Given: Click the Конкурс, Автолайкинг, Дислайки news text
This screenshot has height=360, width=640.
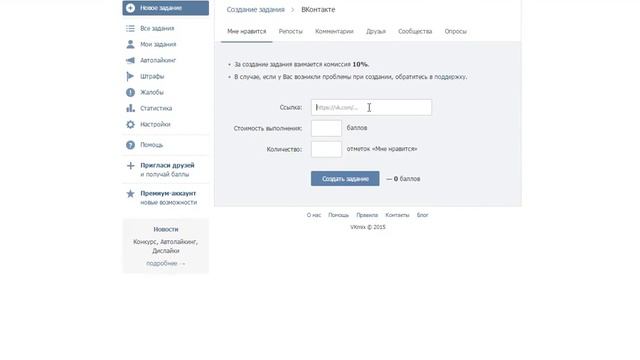Looking at the screenshot, I should (166, 246).
